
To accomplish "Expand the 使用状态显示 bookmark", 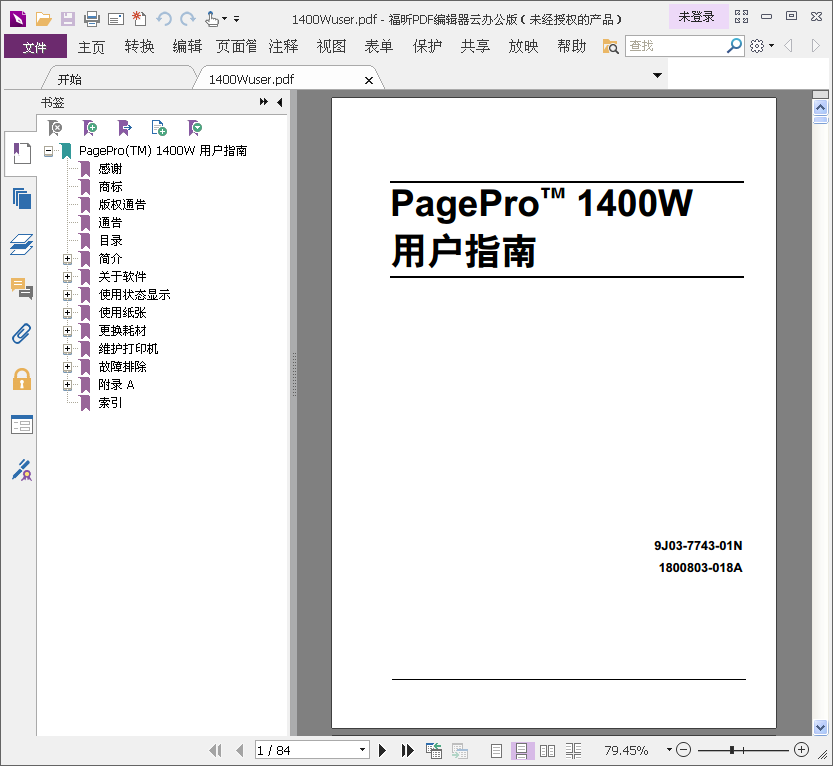I will coord(67,295).
